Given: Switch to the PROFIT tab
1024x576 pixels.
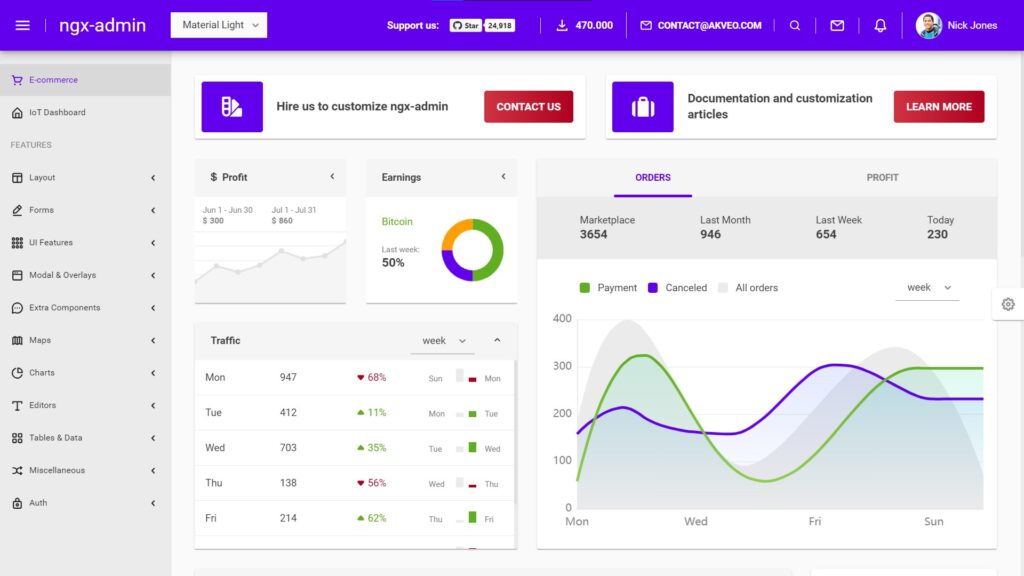Looking at the screenshot, I should (x=882, y=177).
